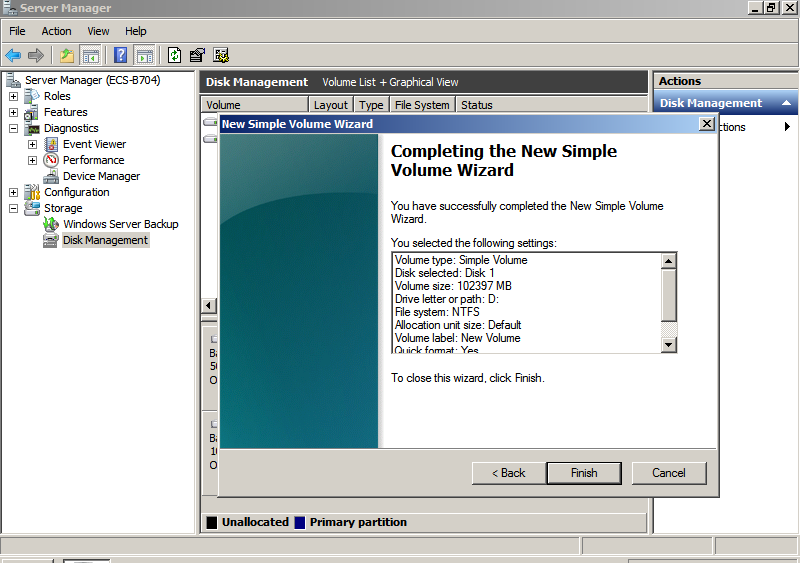
Task: Click the 'Disk selected: Disk 1' line
Action: (444, 273)
